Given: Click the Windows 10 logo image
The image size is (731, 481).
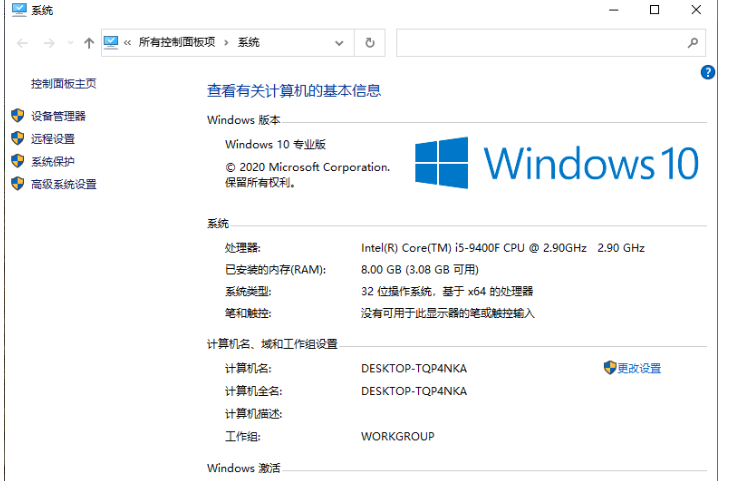Looking at the screenshot, I should (x=557, y=163).
